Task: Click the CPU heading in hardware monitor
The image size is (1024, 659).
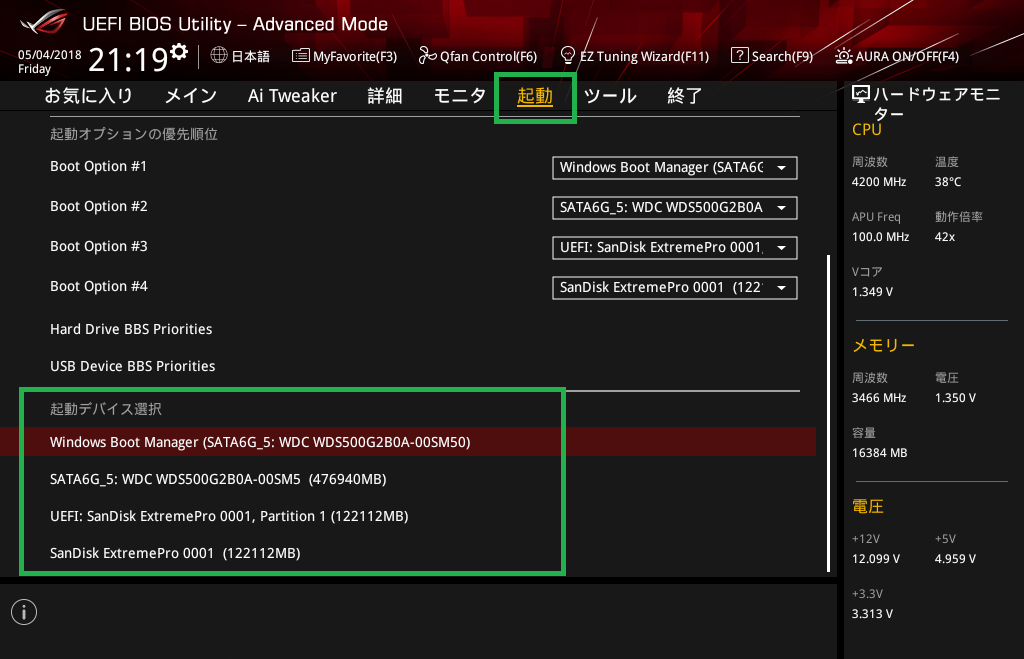Action: click(867, 129)
